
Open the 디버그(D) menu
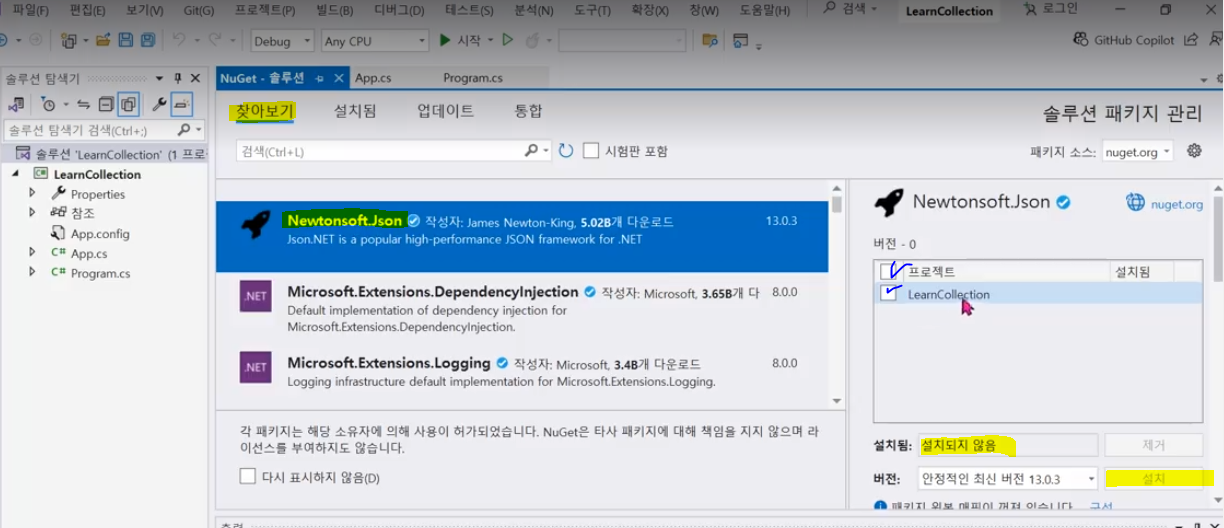coord(399,10)
